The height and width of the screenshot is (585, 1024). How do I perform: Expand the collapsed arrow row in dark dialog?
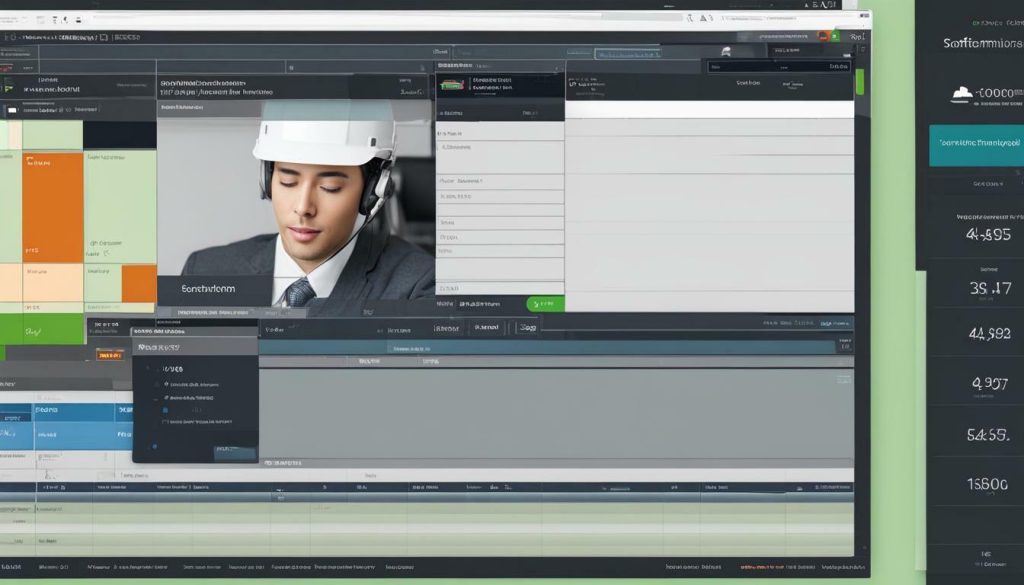150,369
